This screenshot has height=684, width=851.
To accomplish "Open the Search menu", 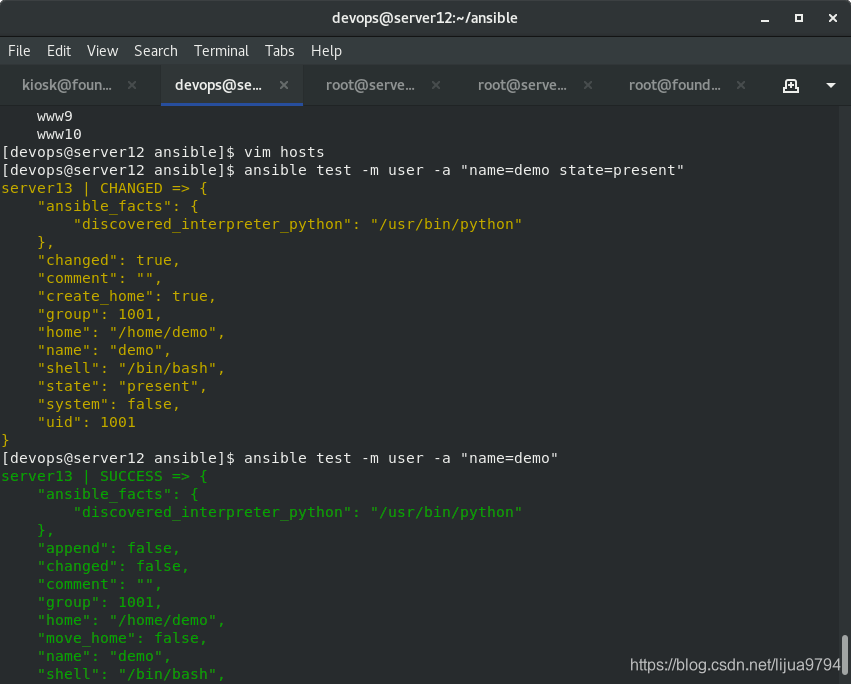I will click(x=156, y=51).
